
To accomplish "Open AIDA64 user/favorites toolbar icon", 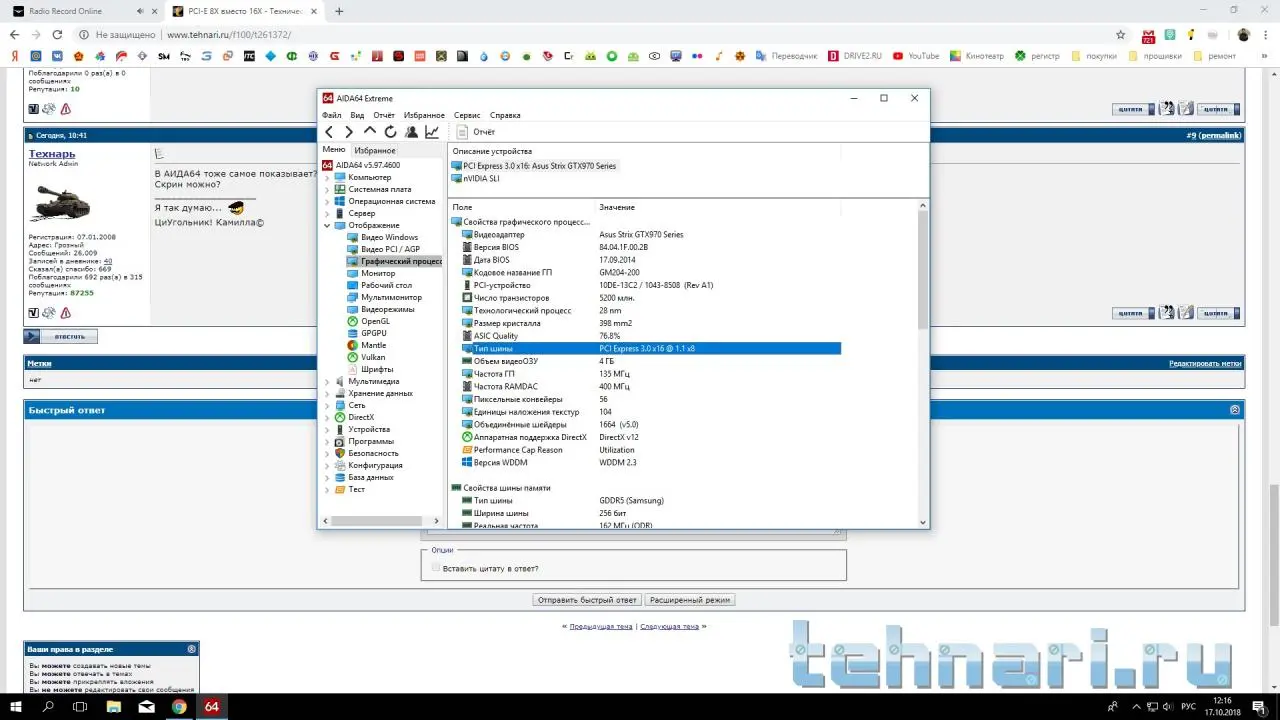I will click(411, 132).
